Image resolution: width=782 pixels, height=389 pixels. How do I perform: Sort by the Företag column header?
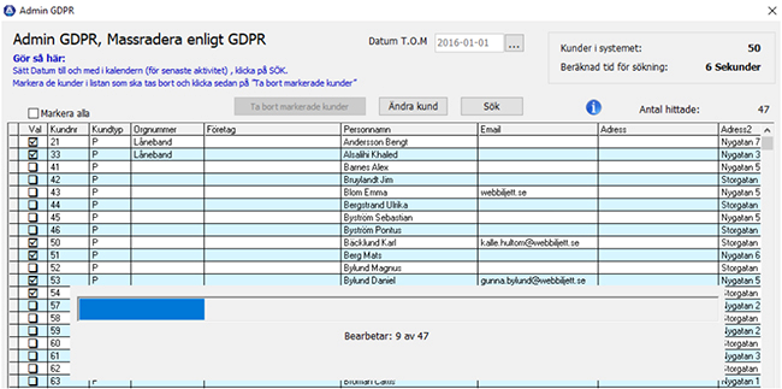point(272,129)
